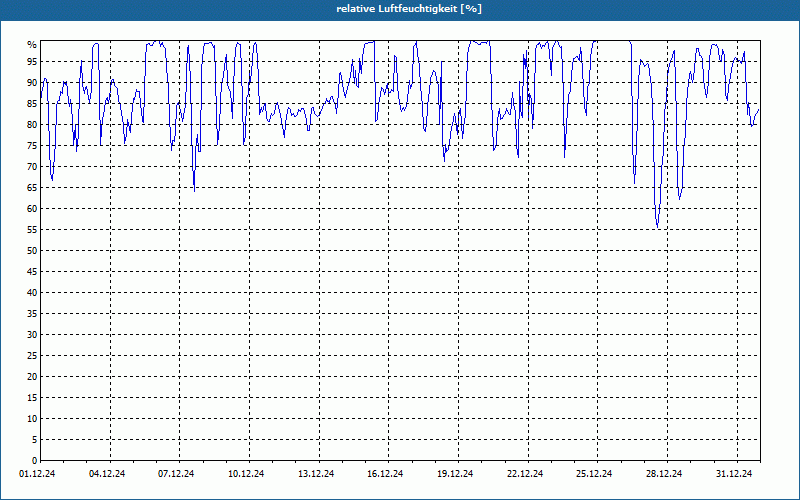This screenshot has width=800, height=500.
Task: Click the y-axis value 50
Action: tap(32, 251)
